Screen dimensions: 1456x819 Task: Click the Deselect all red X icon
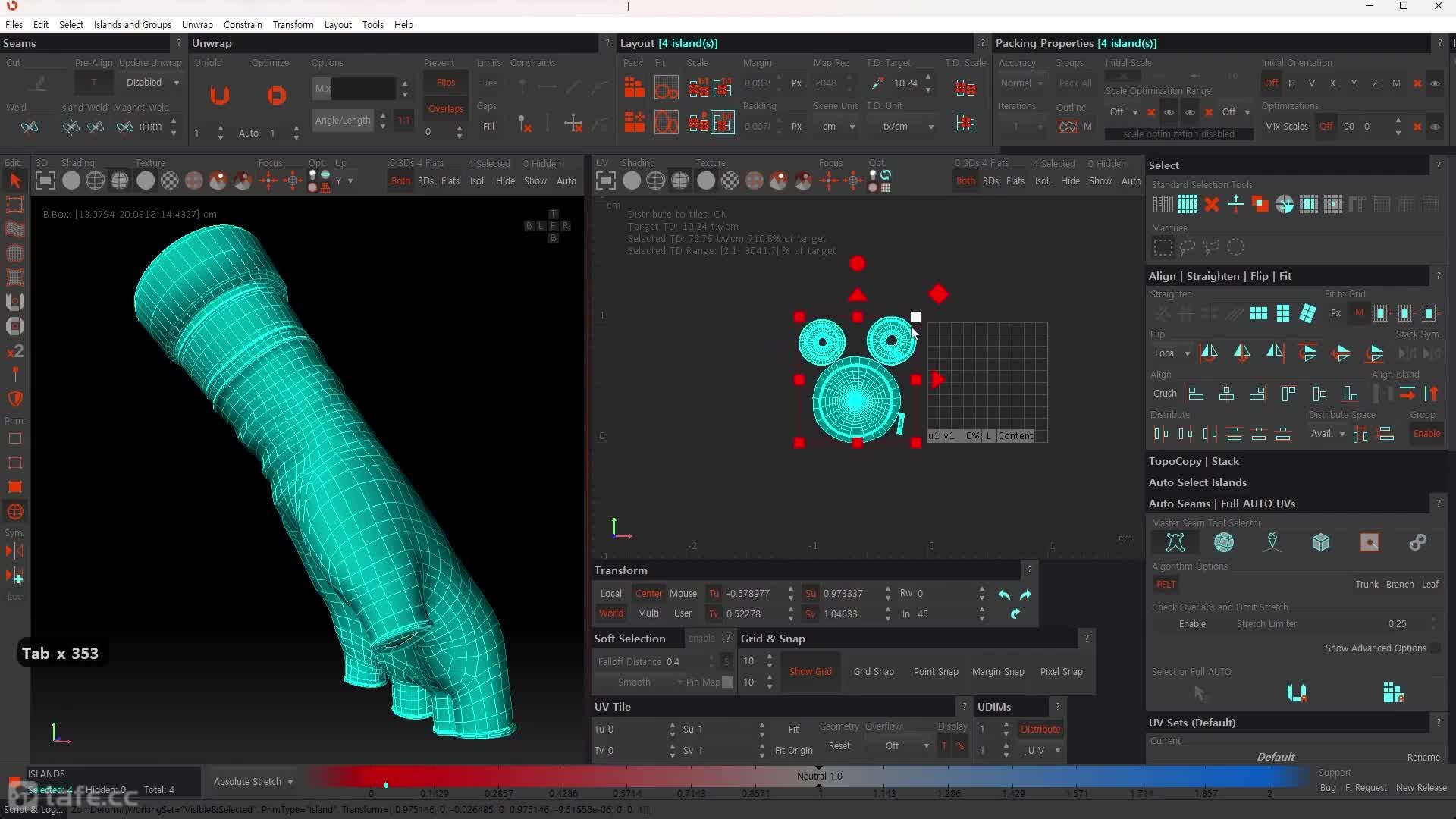point(1212,204)
